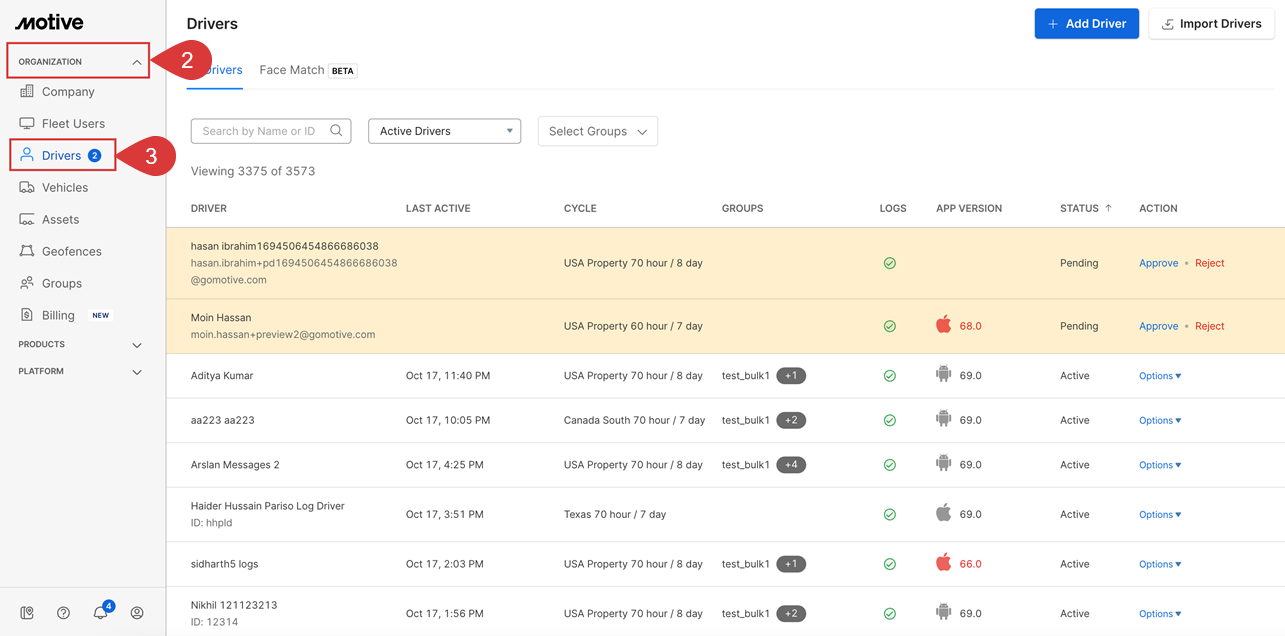1285x636 pixels.
Task: Click the Logs column header
Action: 893,208
